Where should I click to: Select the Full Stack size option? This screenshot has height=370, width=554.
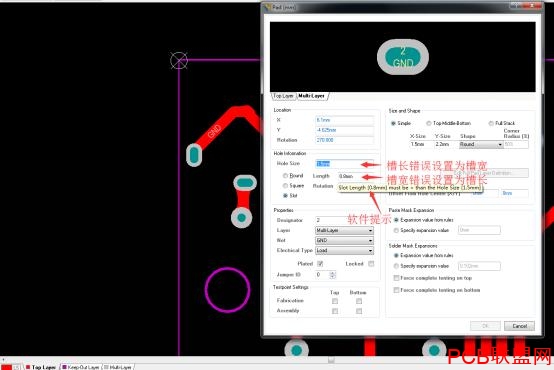tap(491, 123)
